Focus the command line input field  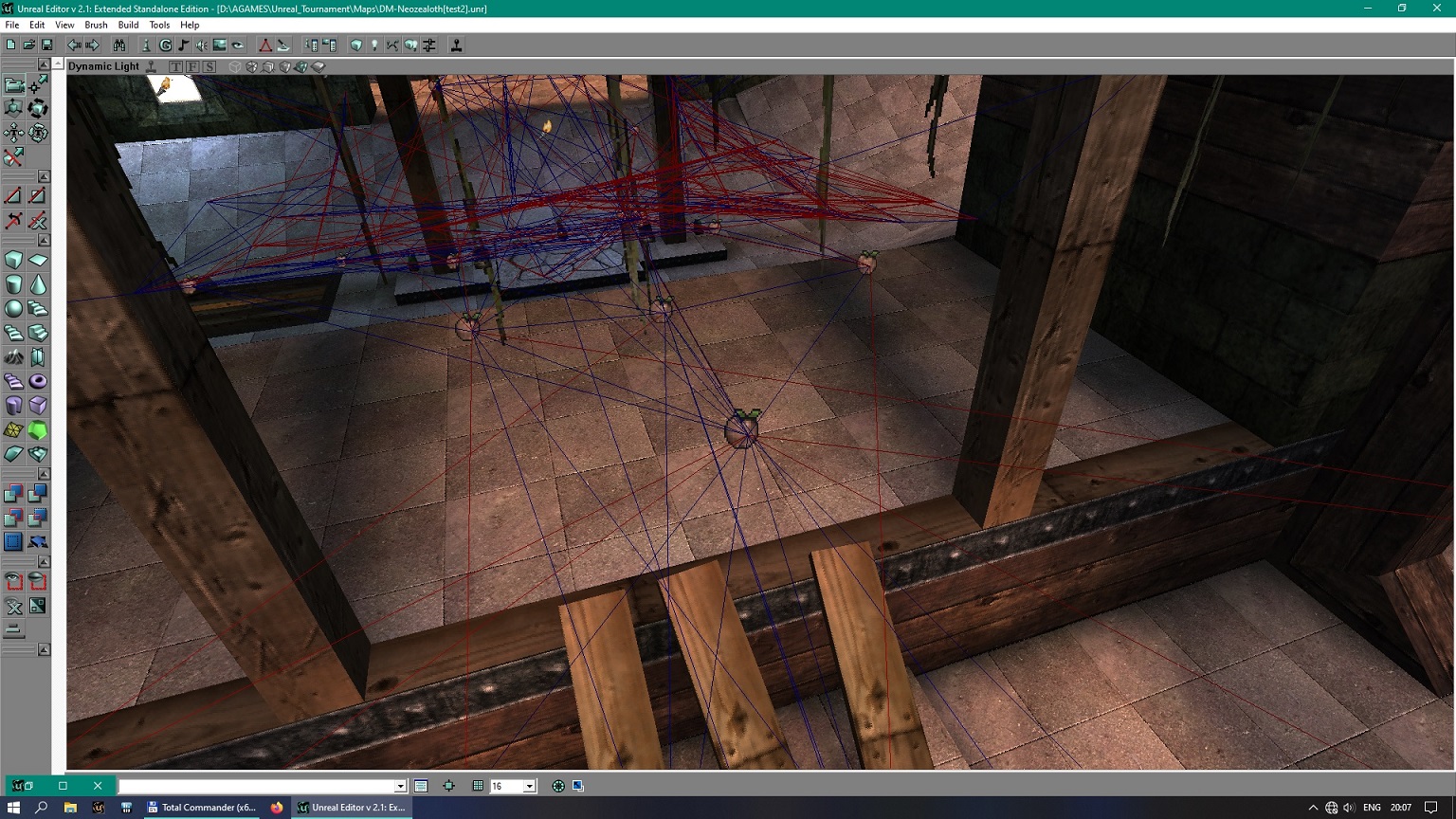256,786
